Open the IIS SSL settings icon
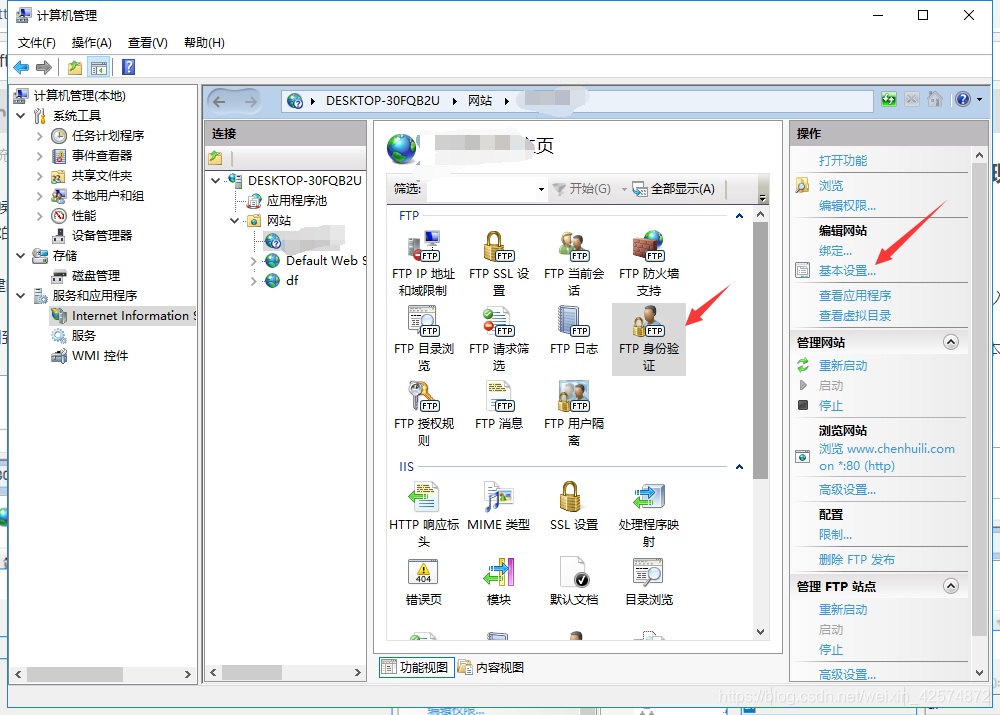This screenshot has width=1000, height=715. [x=573, y=506]
